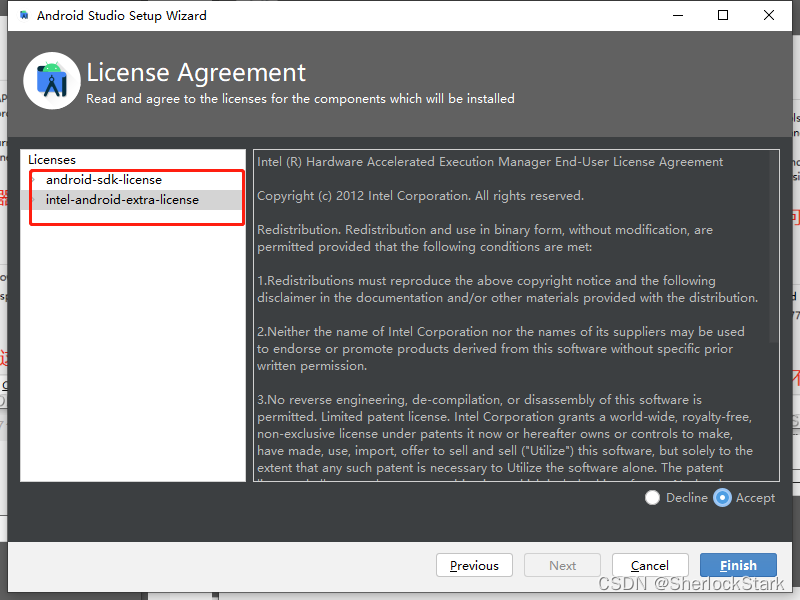The image size is (800, 600).
Task: Click the greyed-out Next button
Action: [562, 565]
